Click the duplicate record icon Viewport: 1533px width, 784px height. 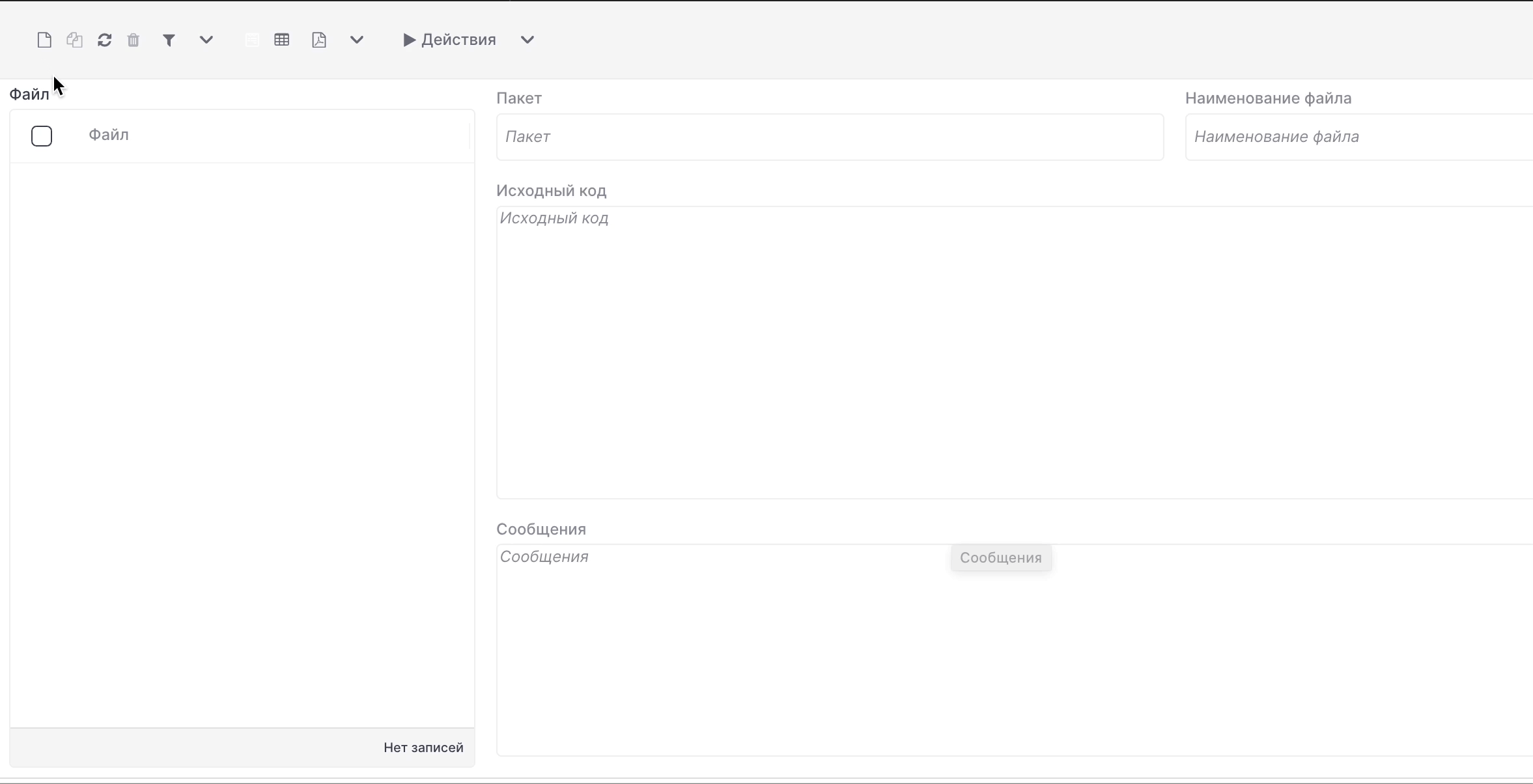pos(74,40)
